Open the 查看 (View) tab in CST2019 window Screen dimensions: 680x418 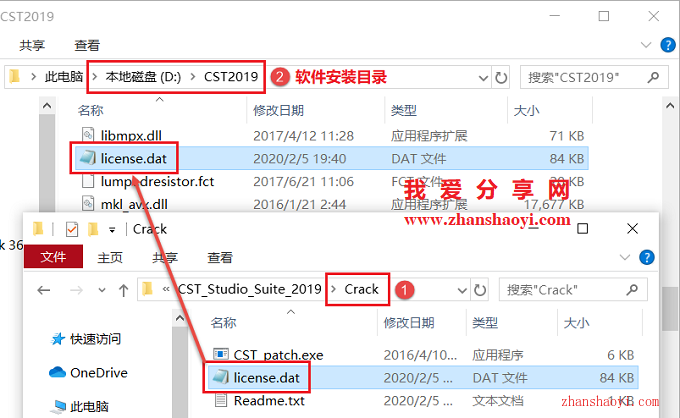[87, 45]
